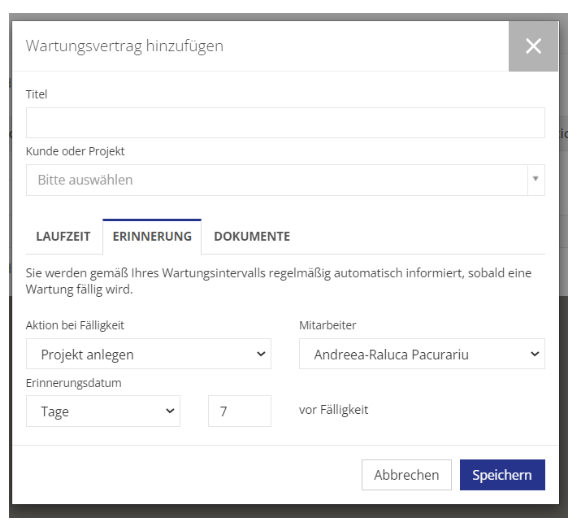Click the Abbrechen button
The width and height of the screenshot is (583, 525).
406,475
